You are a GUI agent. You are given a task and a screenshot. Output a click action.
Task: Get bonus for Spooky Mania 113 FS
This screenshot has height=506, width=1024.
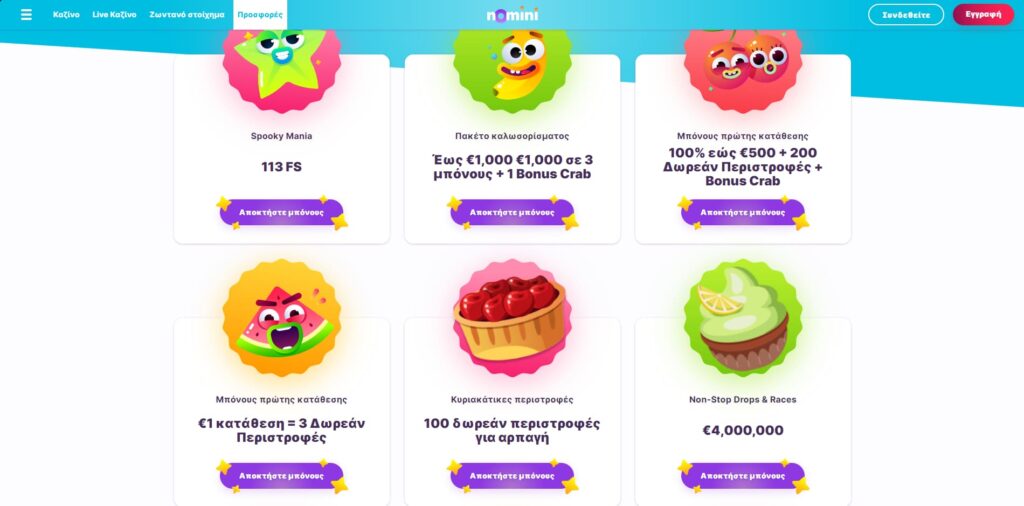281,212
